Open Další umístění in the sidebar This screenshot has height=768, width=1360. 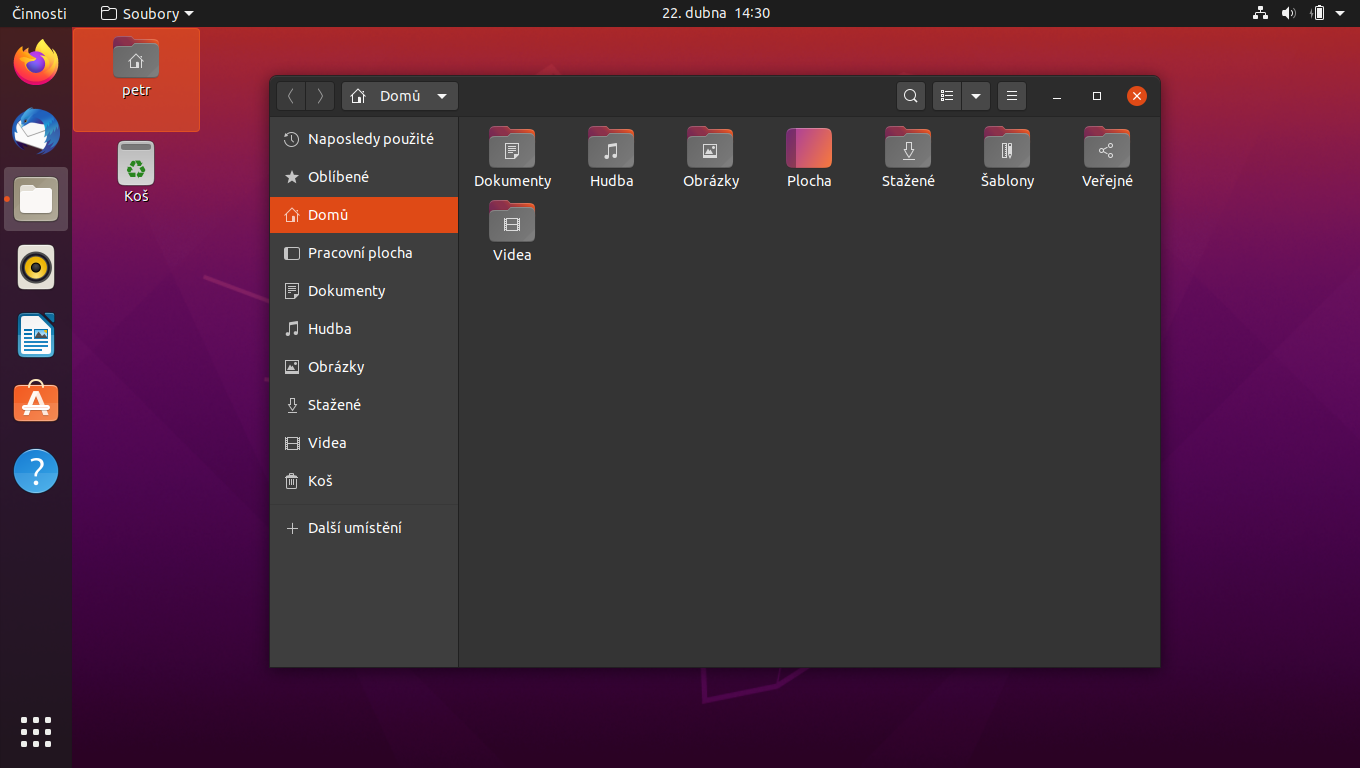tap(364, 528)
